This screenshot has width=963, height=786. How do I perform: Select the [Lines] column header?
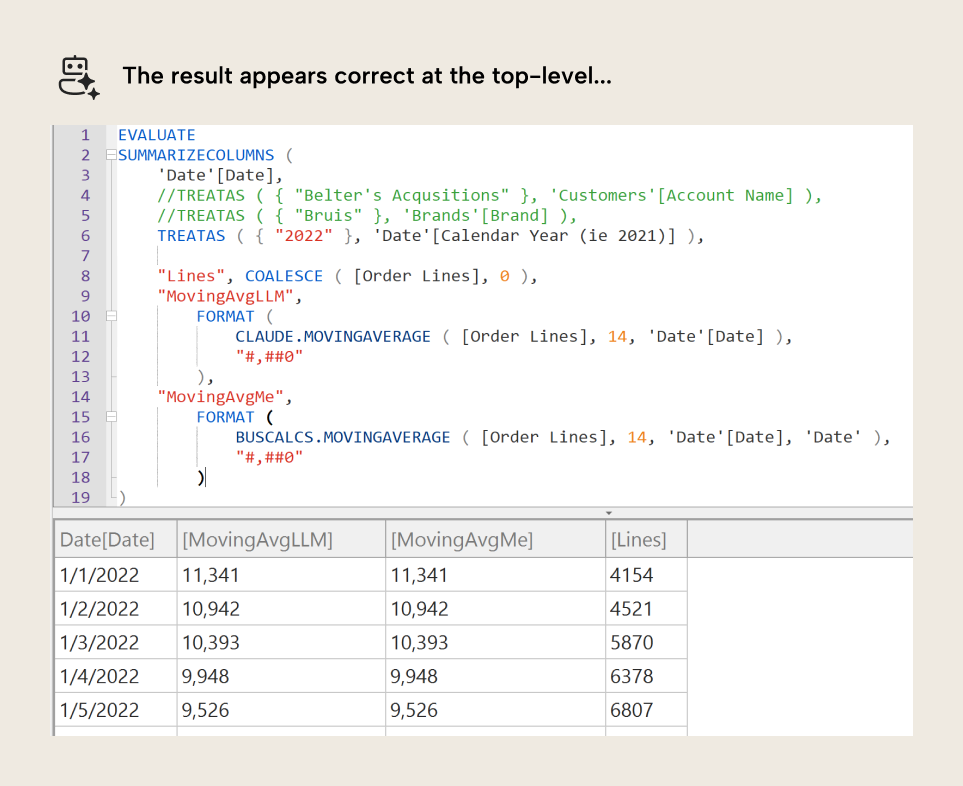[x=638, y=540]
